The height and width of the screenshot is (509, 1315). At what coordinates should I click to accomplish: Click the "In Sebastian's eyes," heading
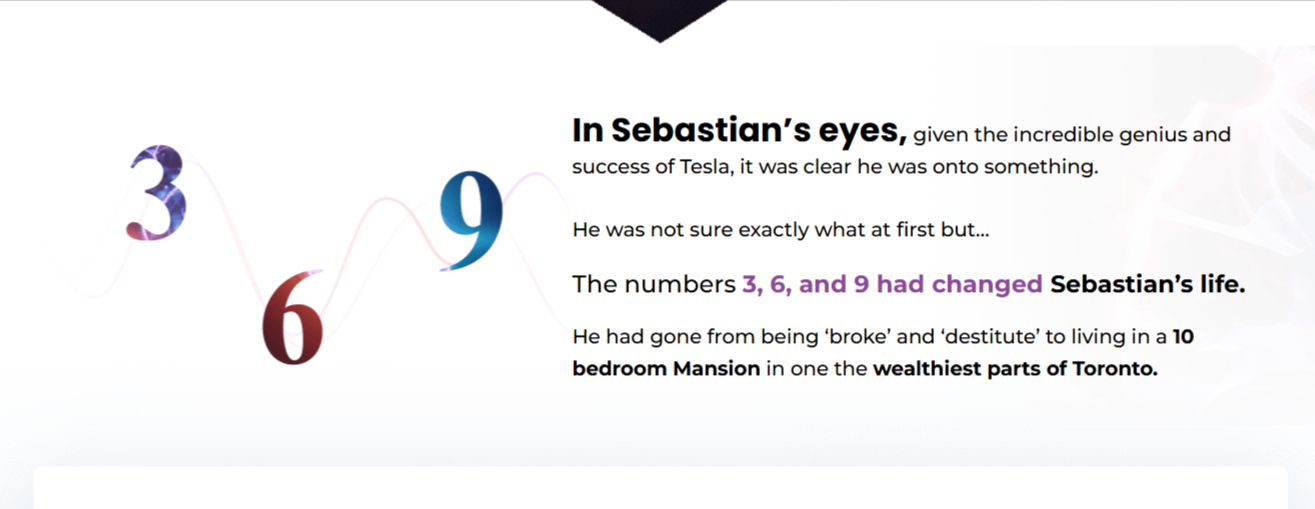coord(739,130)
